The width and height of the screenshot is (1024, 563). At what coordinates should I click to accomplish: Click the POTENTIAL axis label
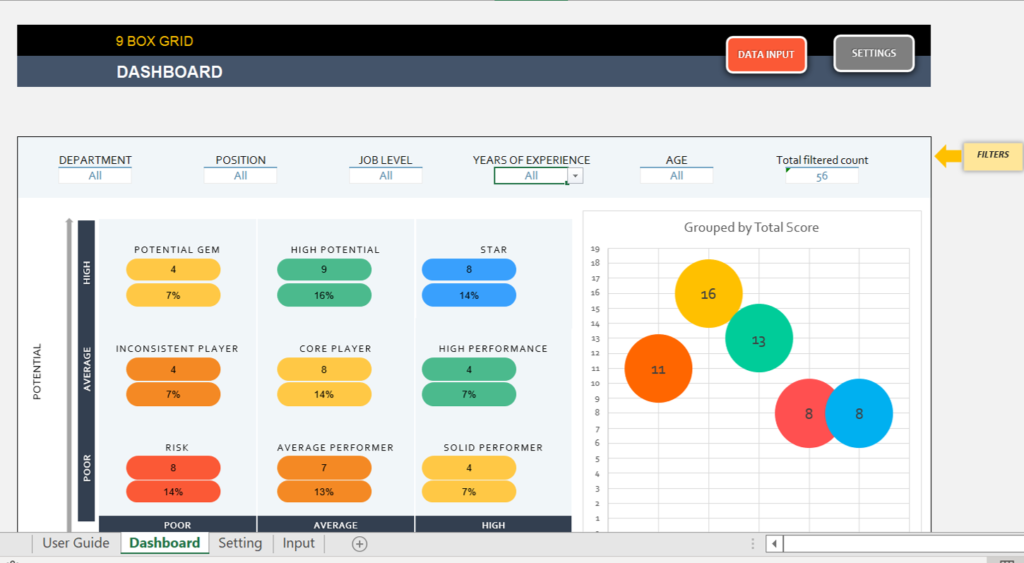[37, 371]
